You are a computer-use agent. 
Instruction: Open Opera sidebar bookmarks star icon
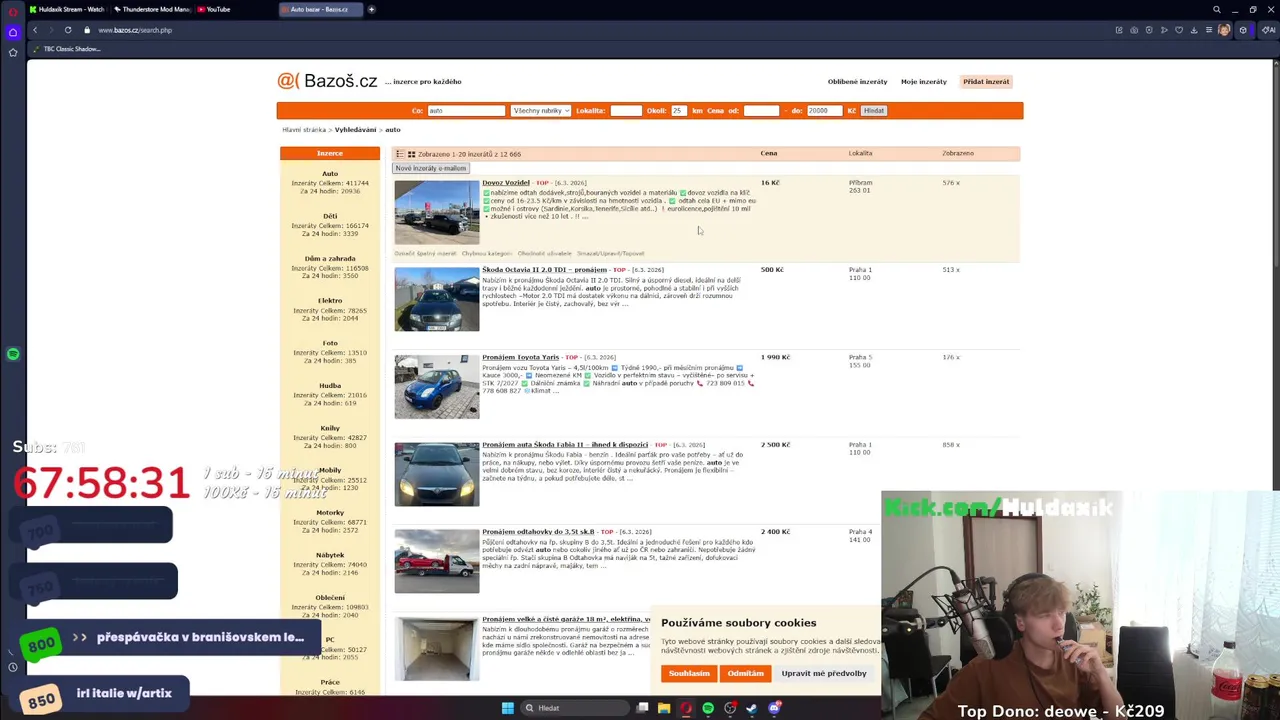(x=13, y=52)
